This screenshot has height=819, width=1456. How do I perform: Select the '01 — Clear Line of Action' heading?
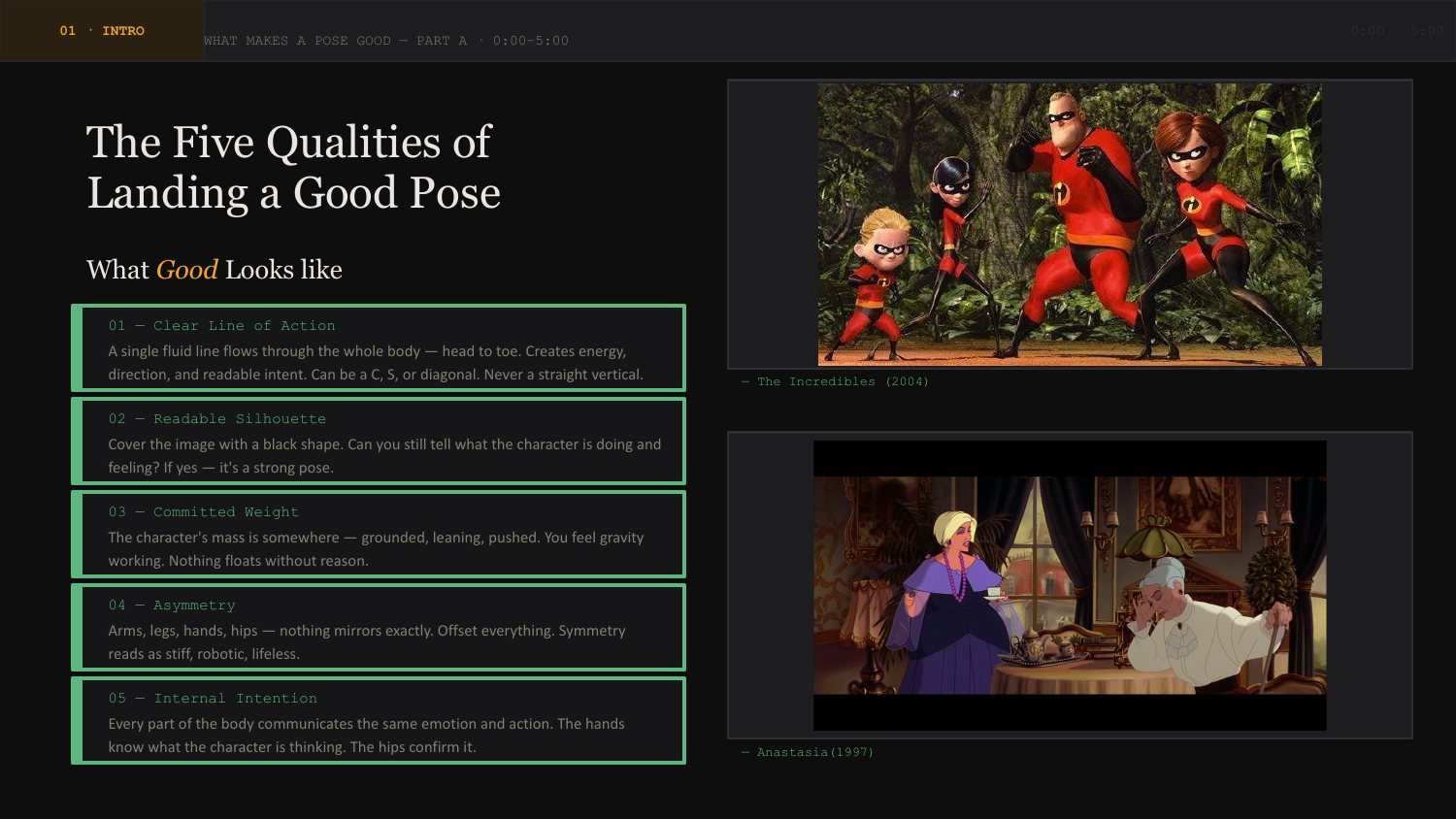pyautogui.click(x=222, y=326)
